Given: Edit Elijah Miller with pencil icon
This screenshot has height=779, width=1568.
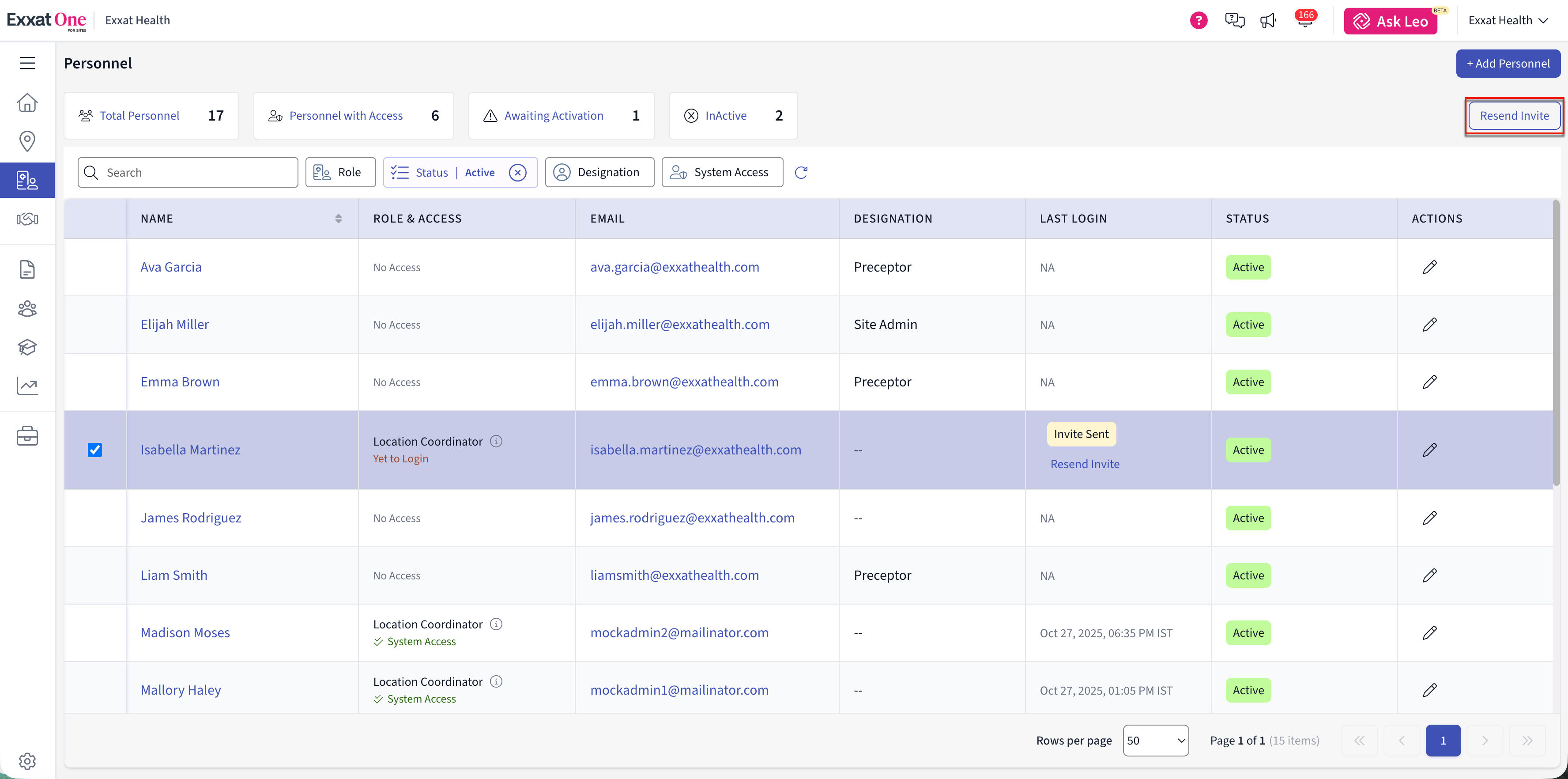Looking at the screenshot, I should coord(1430,325).
